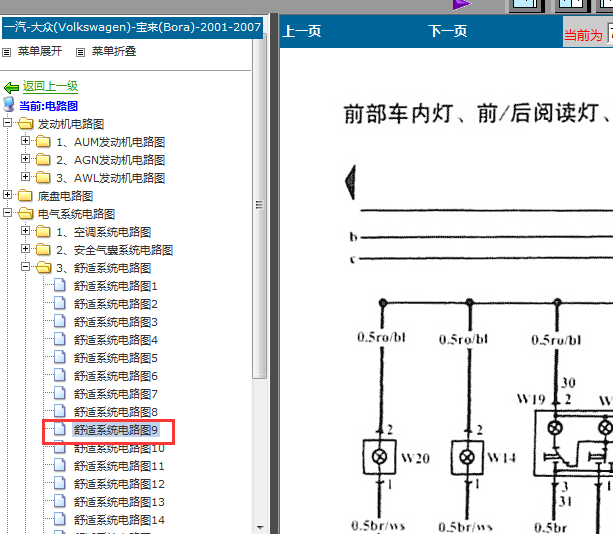The image size is (613, 534).
Task: Click the AGN发动机电路图 folder icon
Action: tap(43, 159)
